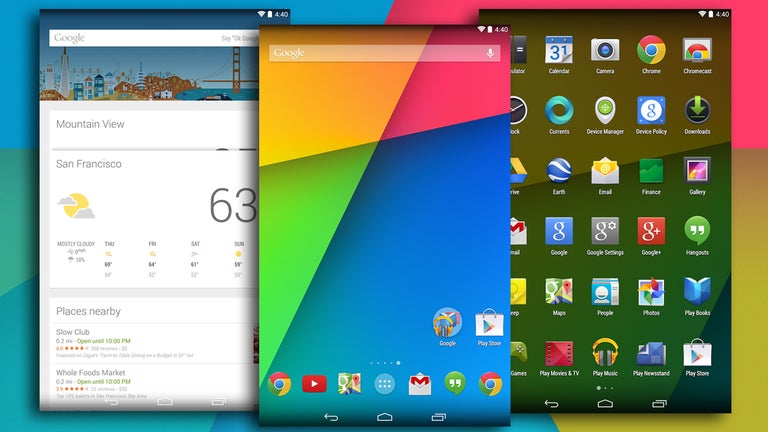Viewport: 768px width, 432px height.
Task: Tap Home on the center screen navigation bar
Action: tap(384, 417)
